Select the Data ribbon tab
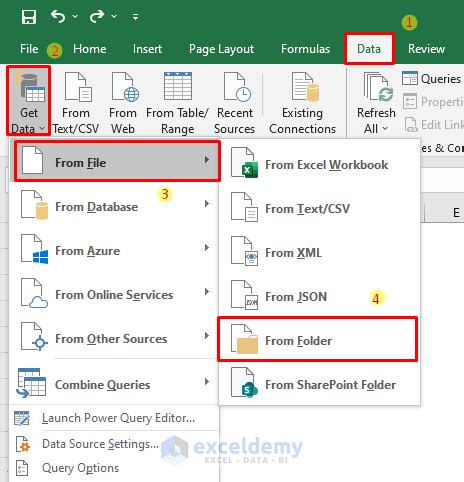Screen dimensions: 464x482 pos(369,49)
